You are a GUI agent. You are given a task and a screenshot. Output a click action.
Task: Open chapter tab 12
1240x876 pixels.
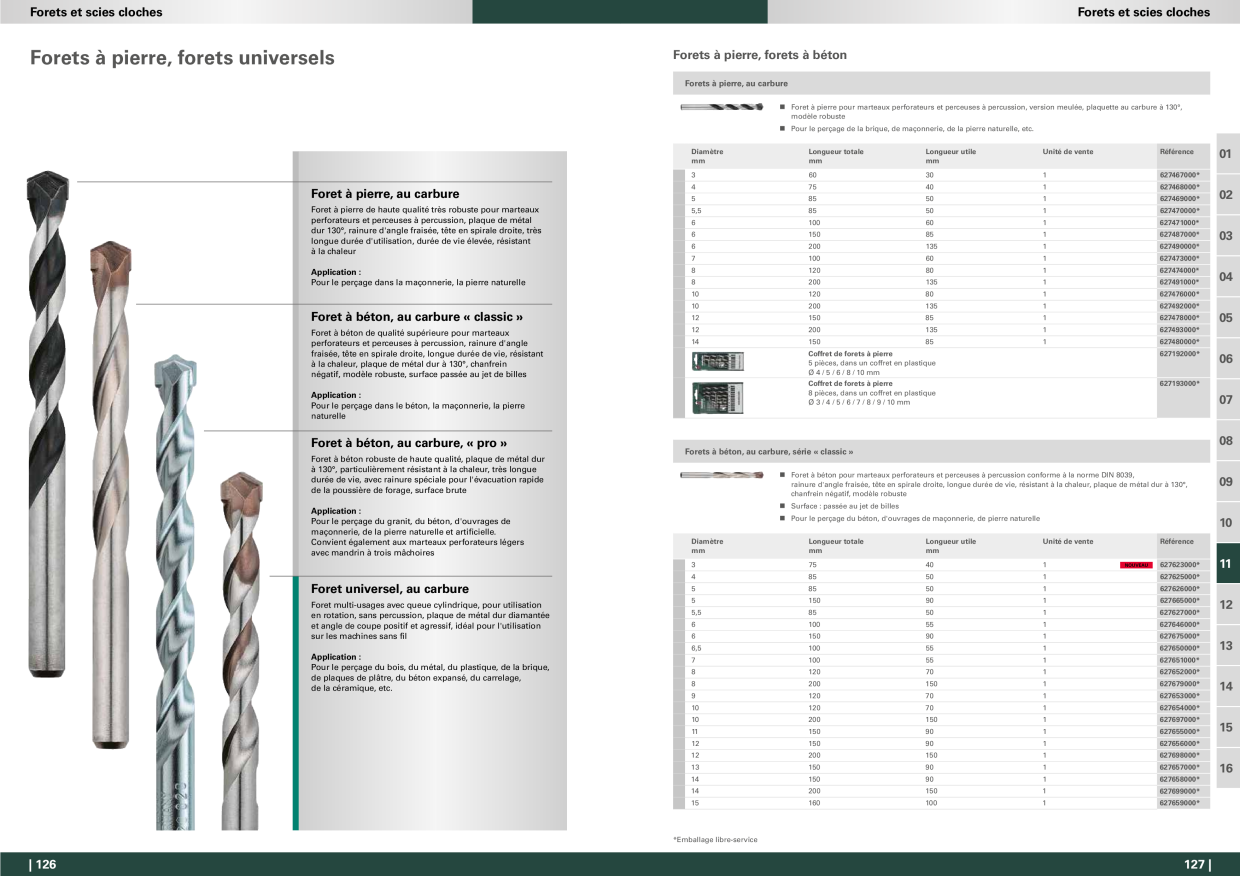point(1227,605)
